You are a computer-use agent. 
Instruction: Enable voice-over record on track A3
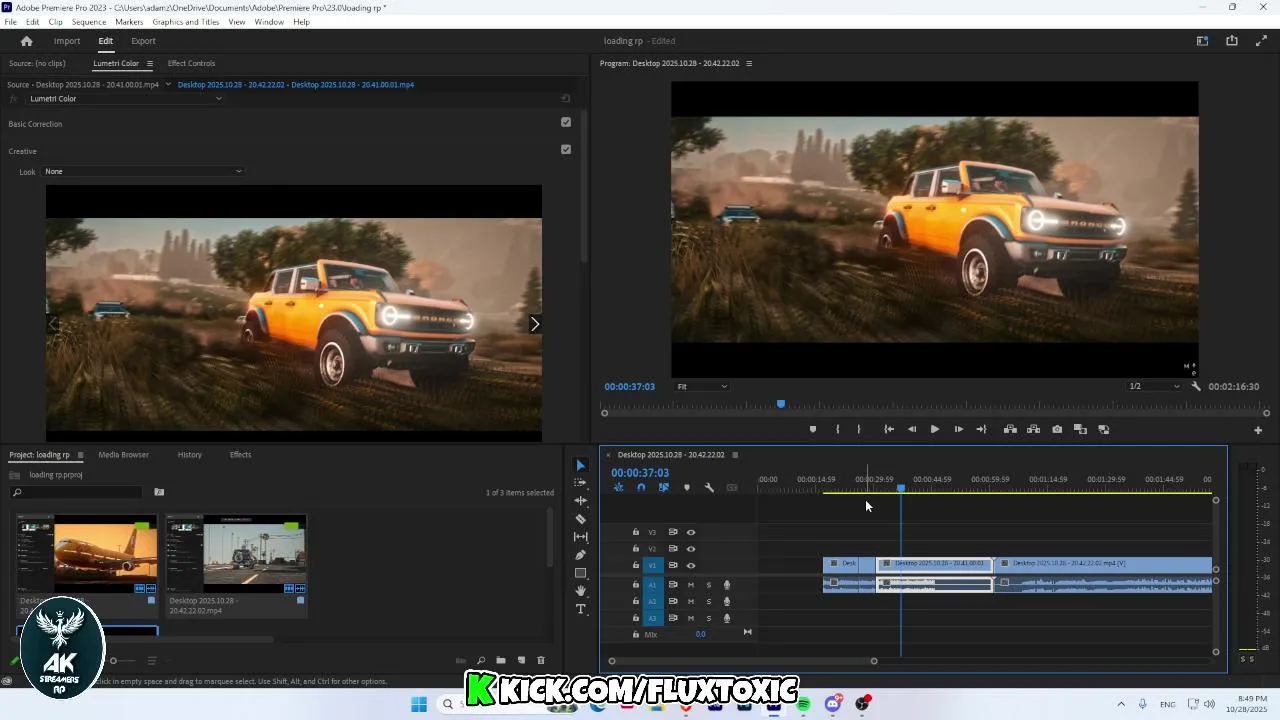[727, 618]
